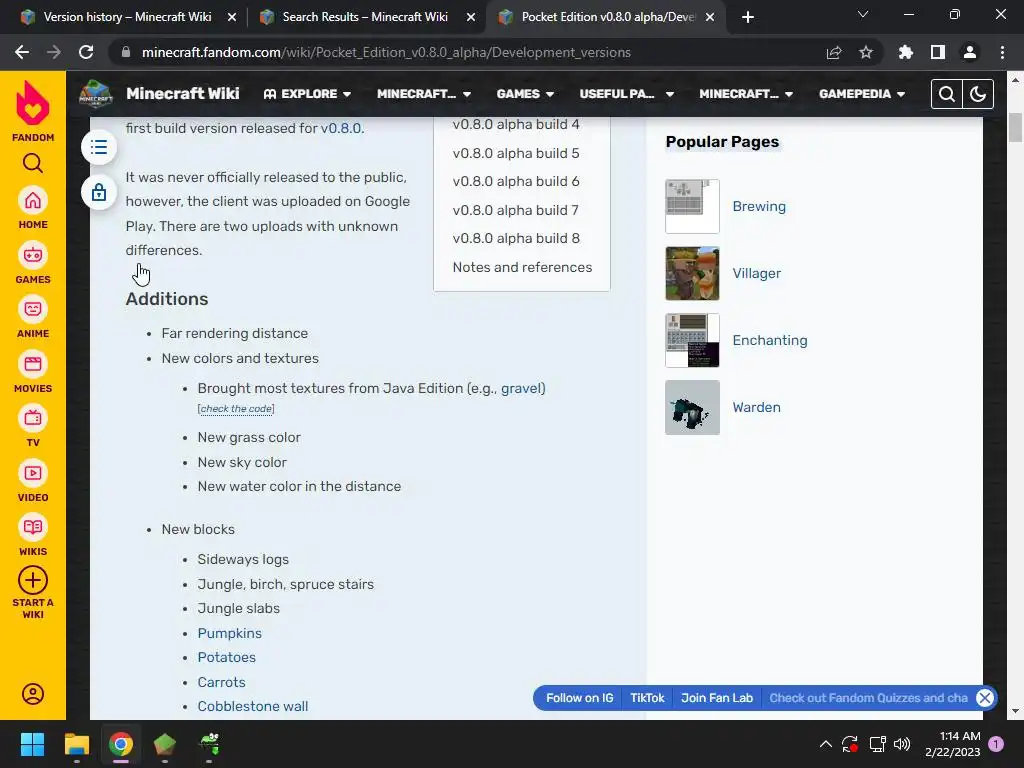Open the Potatoes link

click(x=227, y=657)
